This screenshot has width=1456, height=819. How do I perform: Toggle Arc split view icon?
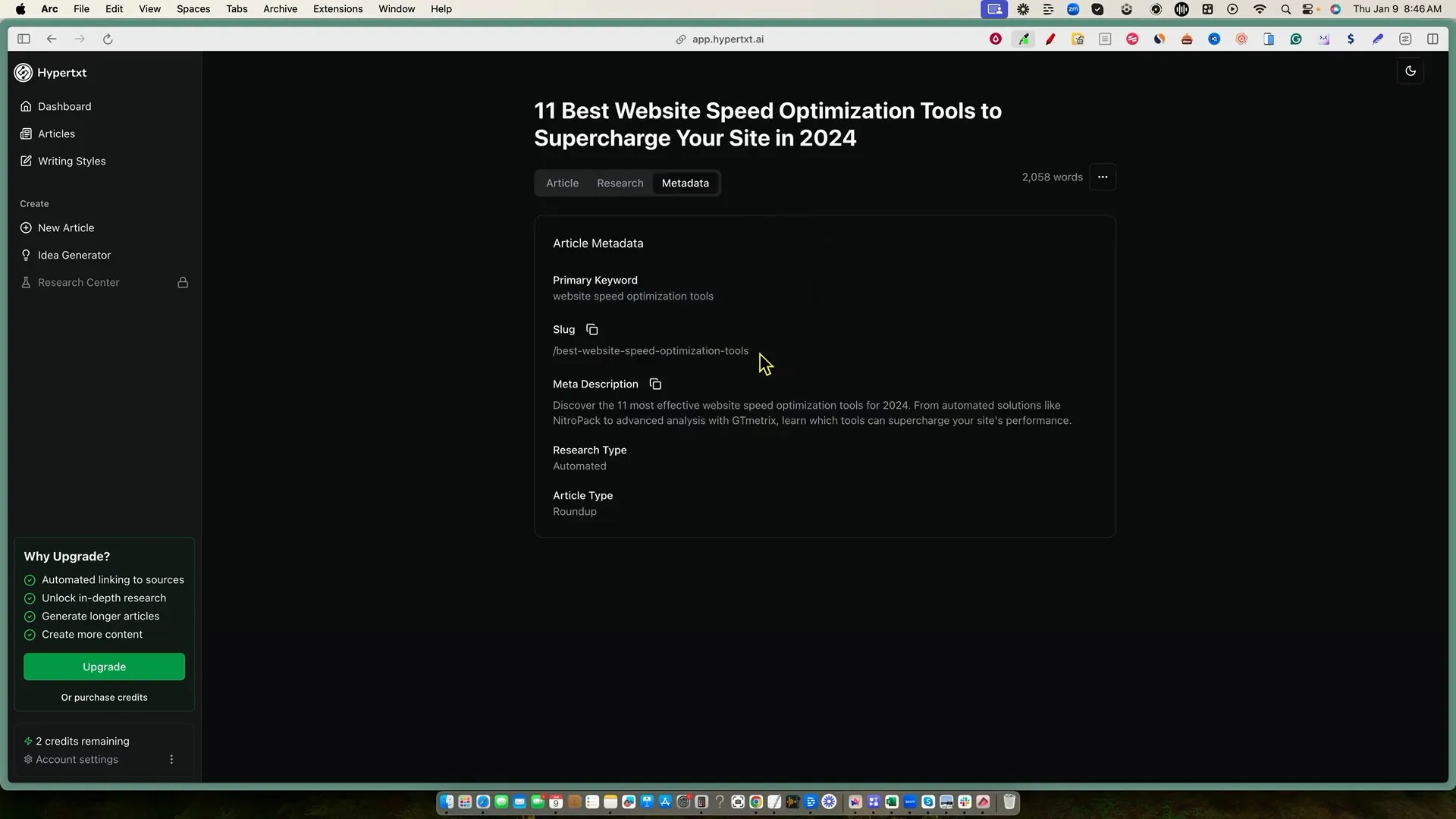[1432, 39]
